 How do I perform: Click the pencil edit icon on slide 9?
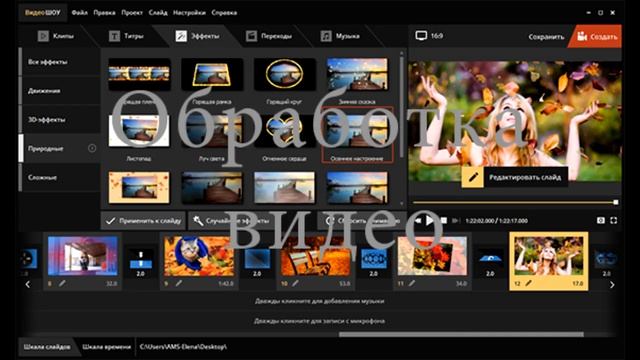[179, 283]
